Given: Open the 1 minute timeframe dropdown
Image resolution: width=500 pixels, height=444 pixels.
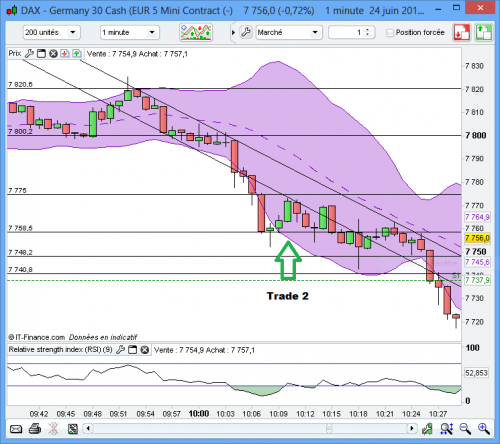Looking at the screenshot, I should click(129, 32).
